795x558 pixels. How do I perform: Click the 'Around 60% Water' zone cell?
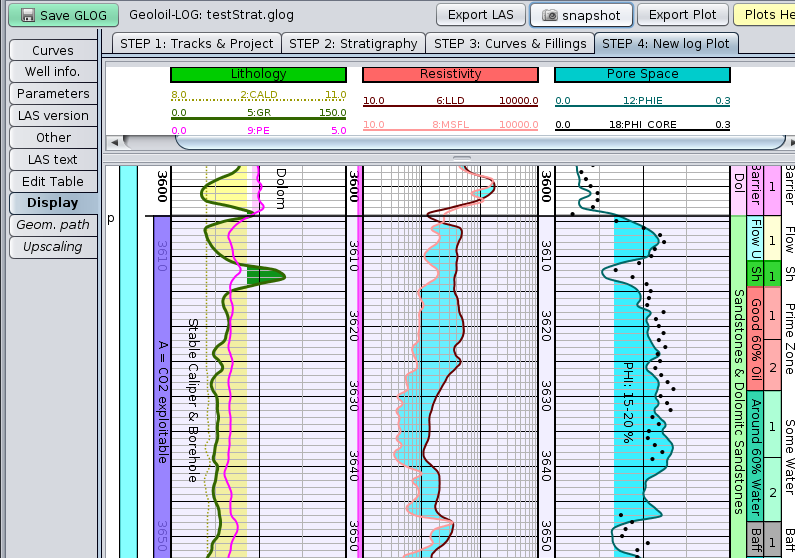[755, 456]
